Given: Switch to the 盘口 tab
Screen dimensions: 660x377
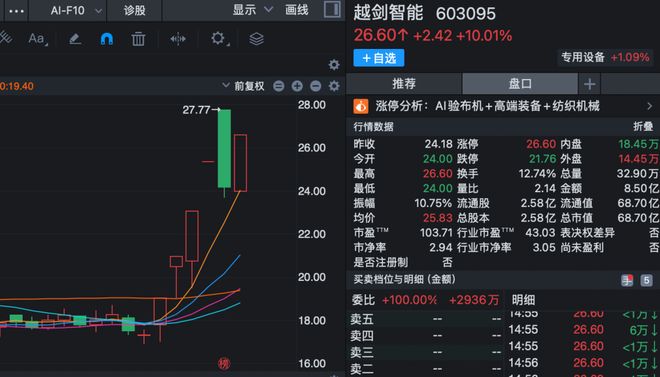Looking at the screenshot, I should pos(520,84).
